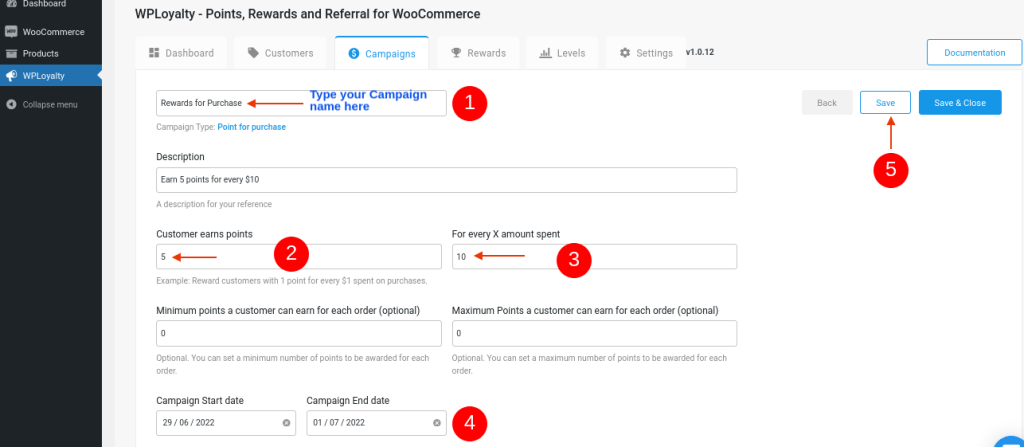Open the Levels tab
This screenshot has height=447, width=1024.
tap(562, 53)
